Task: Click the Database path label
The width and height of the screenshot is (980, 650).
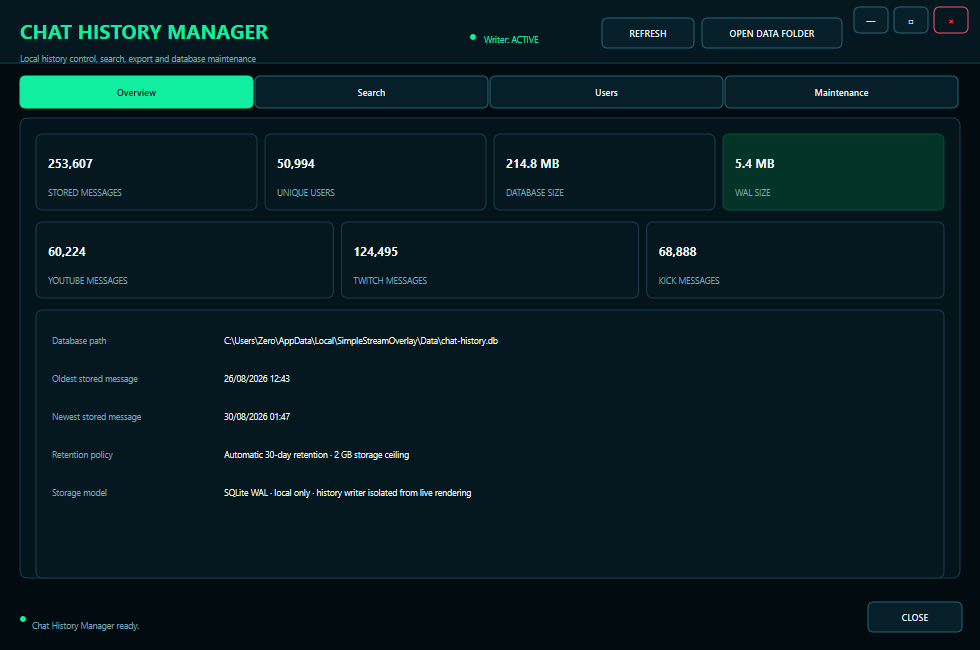Action: (79, 341)
